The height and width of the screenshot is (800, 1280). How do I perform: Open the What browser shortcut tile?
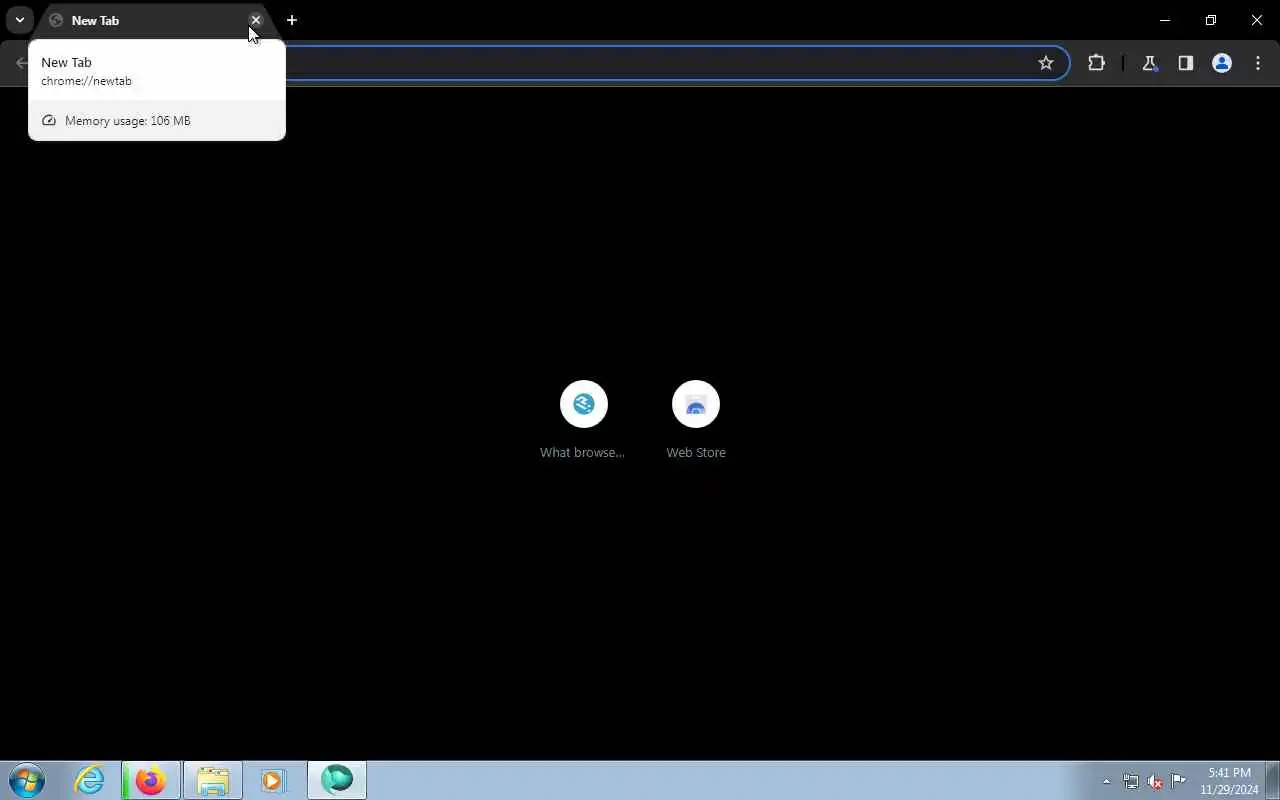pyautogui.click(x=583, y=420)
